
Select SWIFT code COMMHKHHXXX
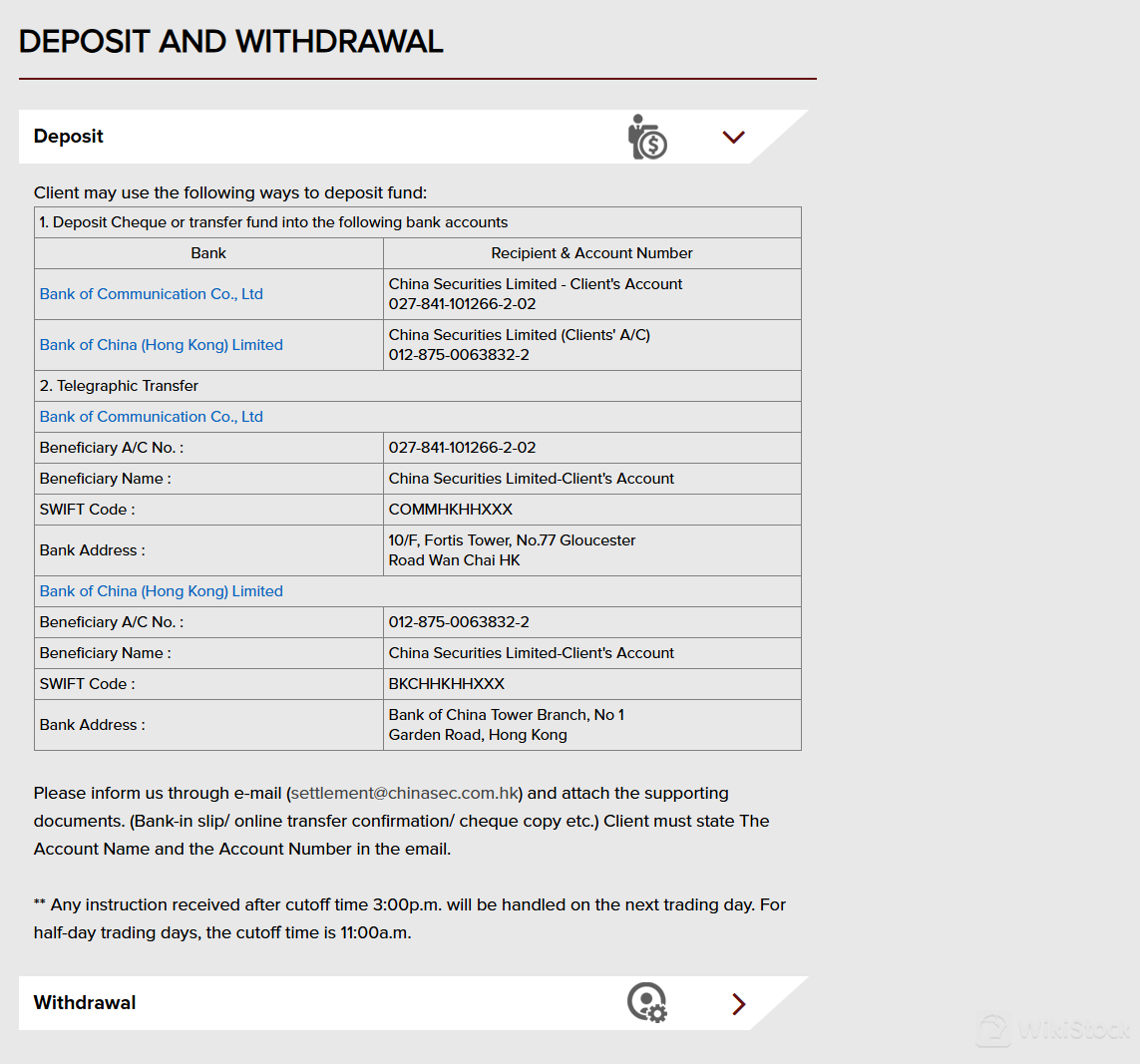(451, 510)
